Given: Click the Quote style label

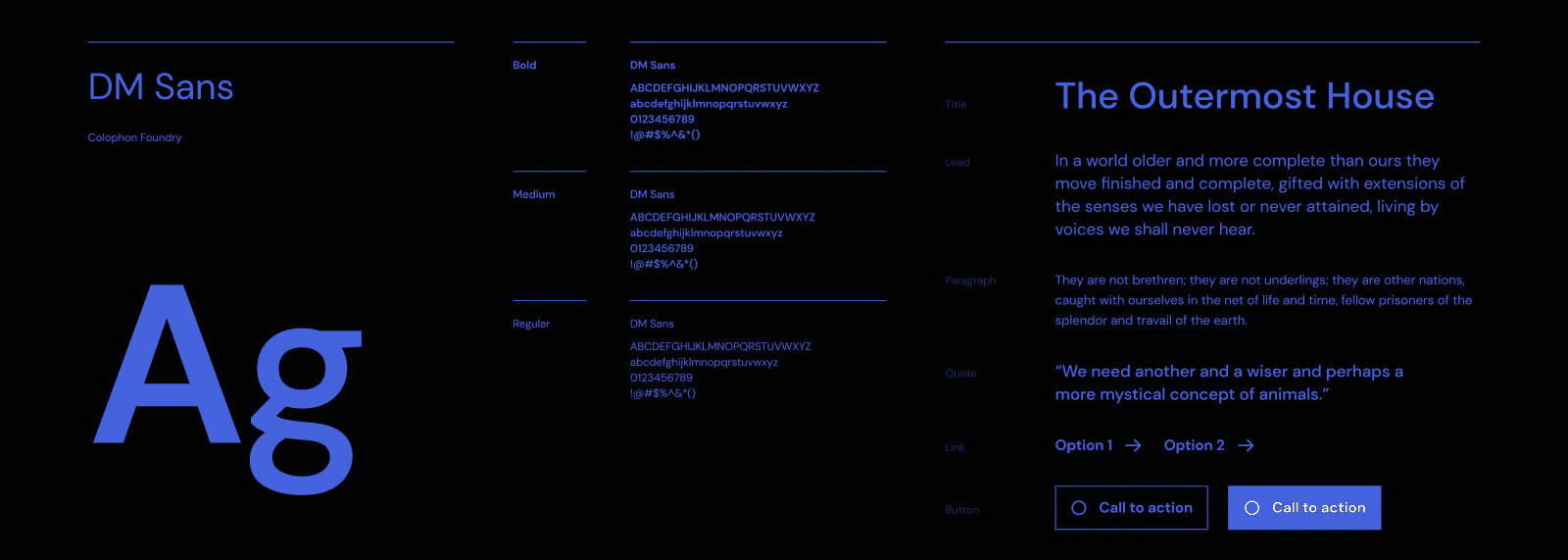Looking at the screenshot, I should (960, 374).
